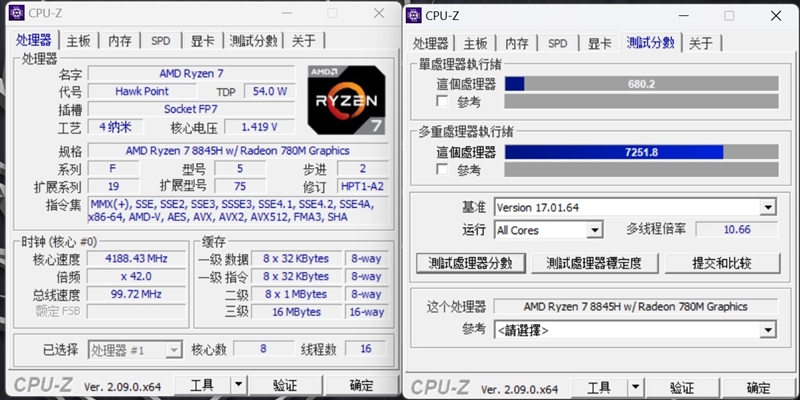Click 工具 button in left window
800x400 pixels.
(x=203, y=385)
